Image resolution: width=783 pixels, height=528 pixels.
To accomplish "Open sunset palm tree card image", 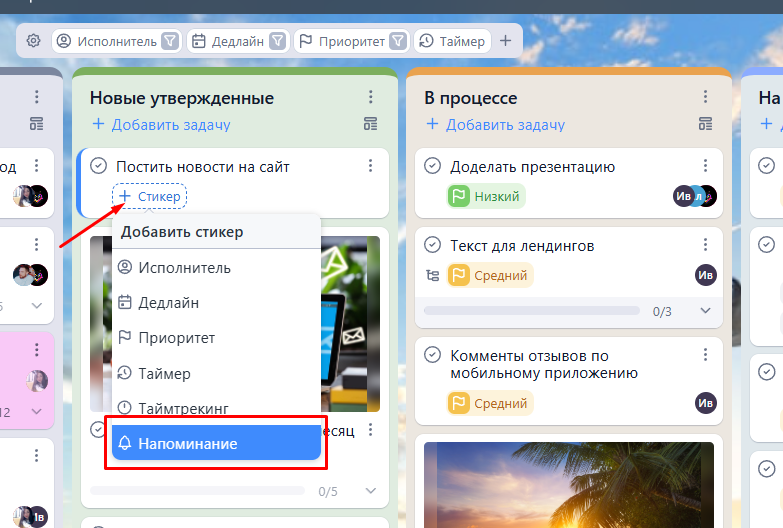I will 569,485.
